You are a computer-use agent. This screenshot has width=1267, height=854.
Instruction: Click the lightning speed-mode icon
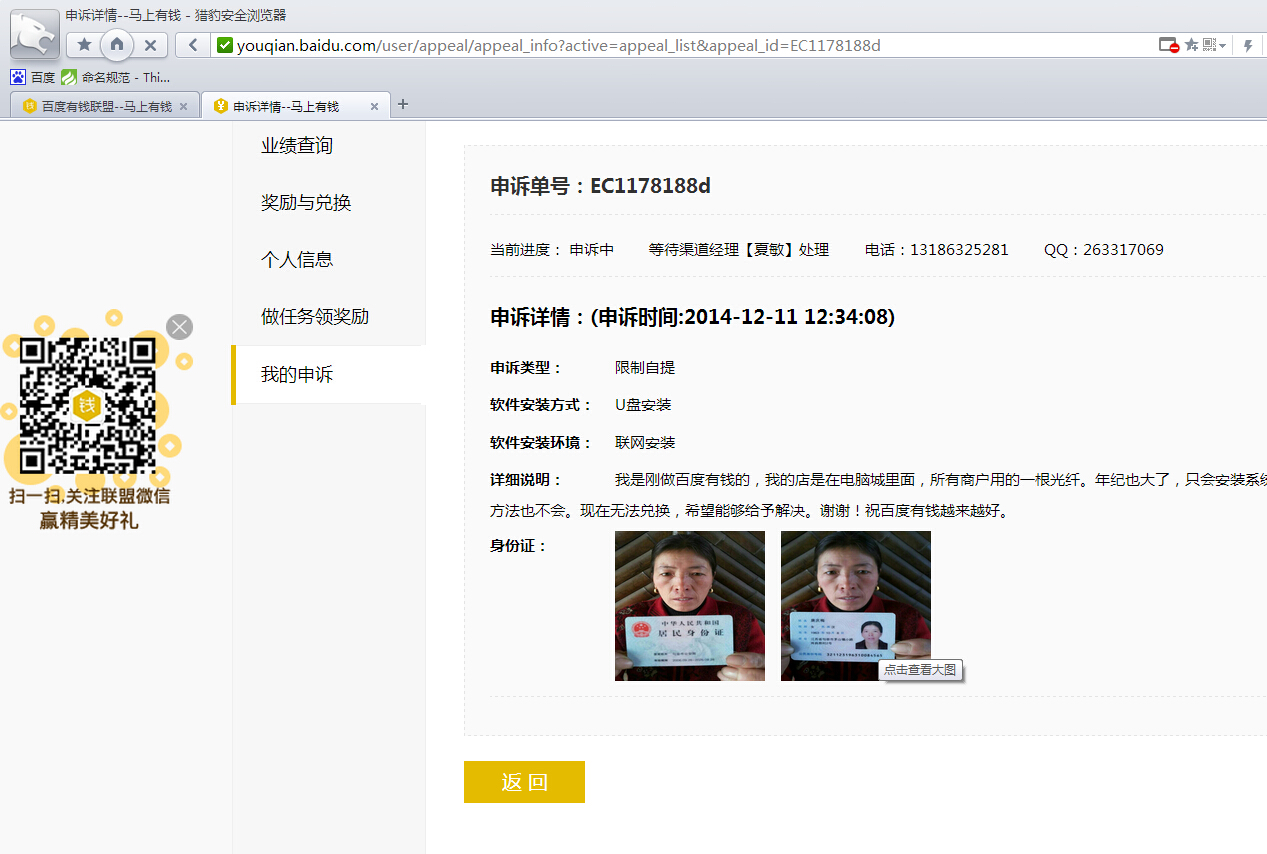click(1248, 45)
